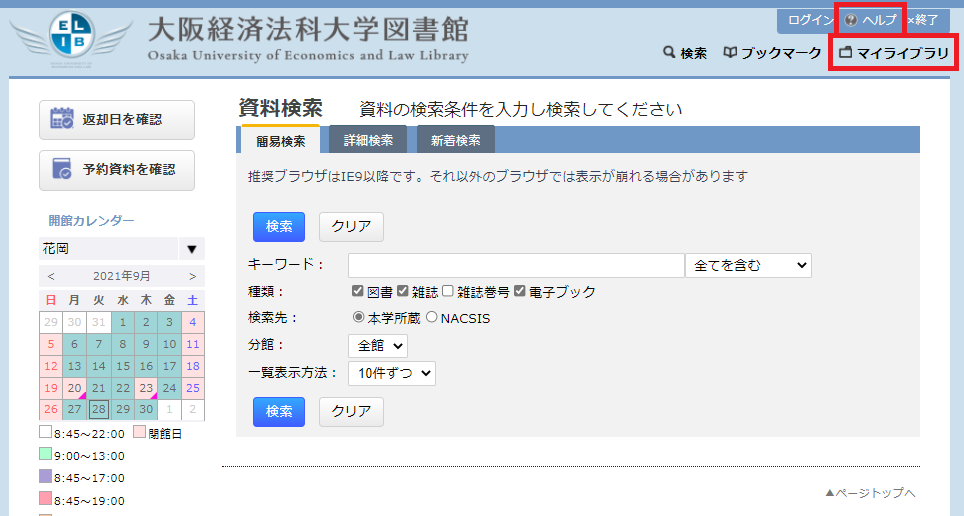Click the search magnifier icon in header
This screenshot has height=516, width=964.
point(669,52)
